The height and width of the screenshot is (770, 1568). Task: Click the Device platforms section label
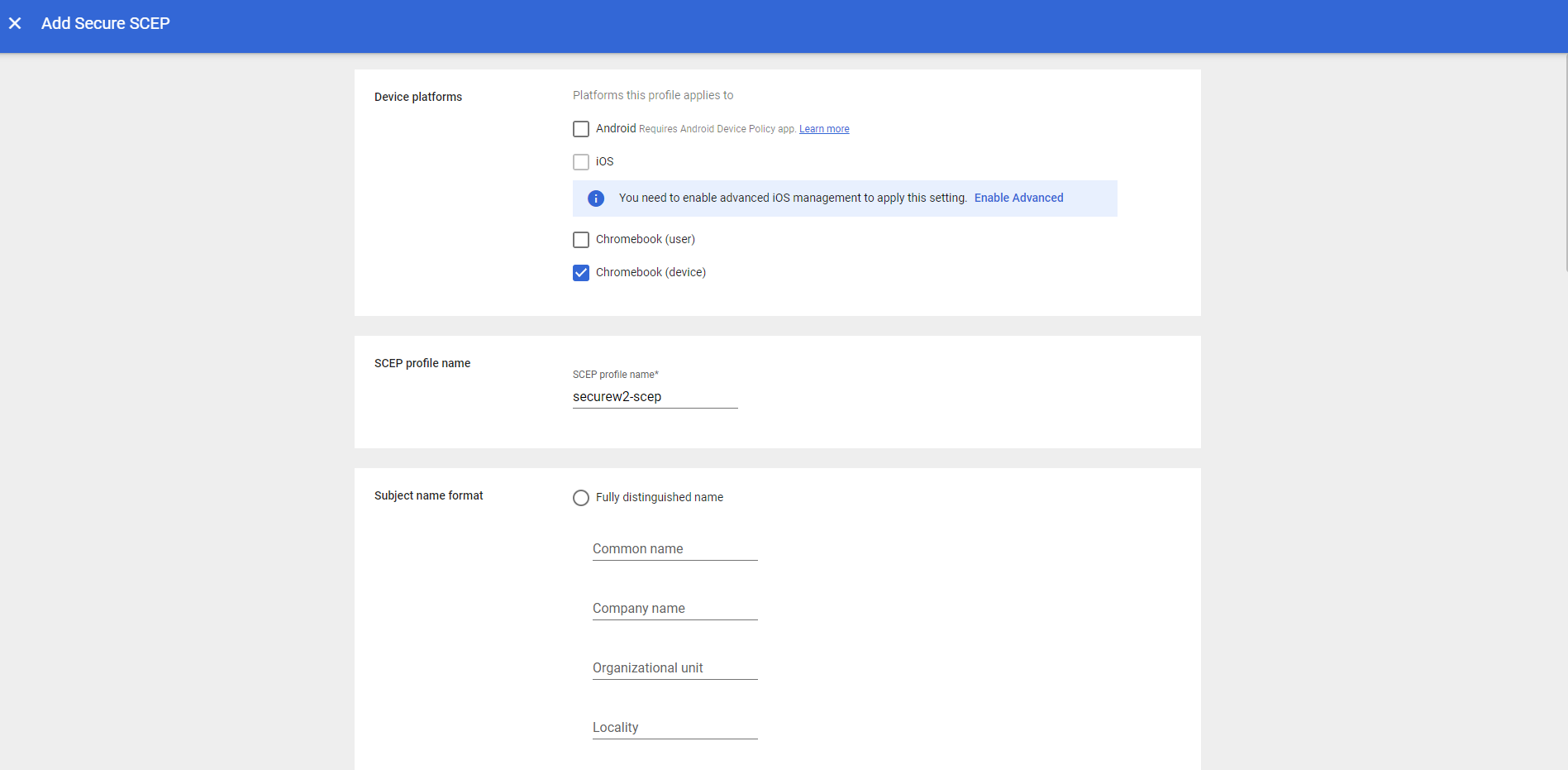coord(417,97)
